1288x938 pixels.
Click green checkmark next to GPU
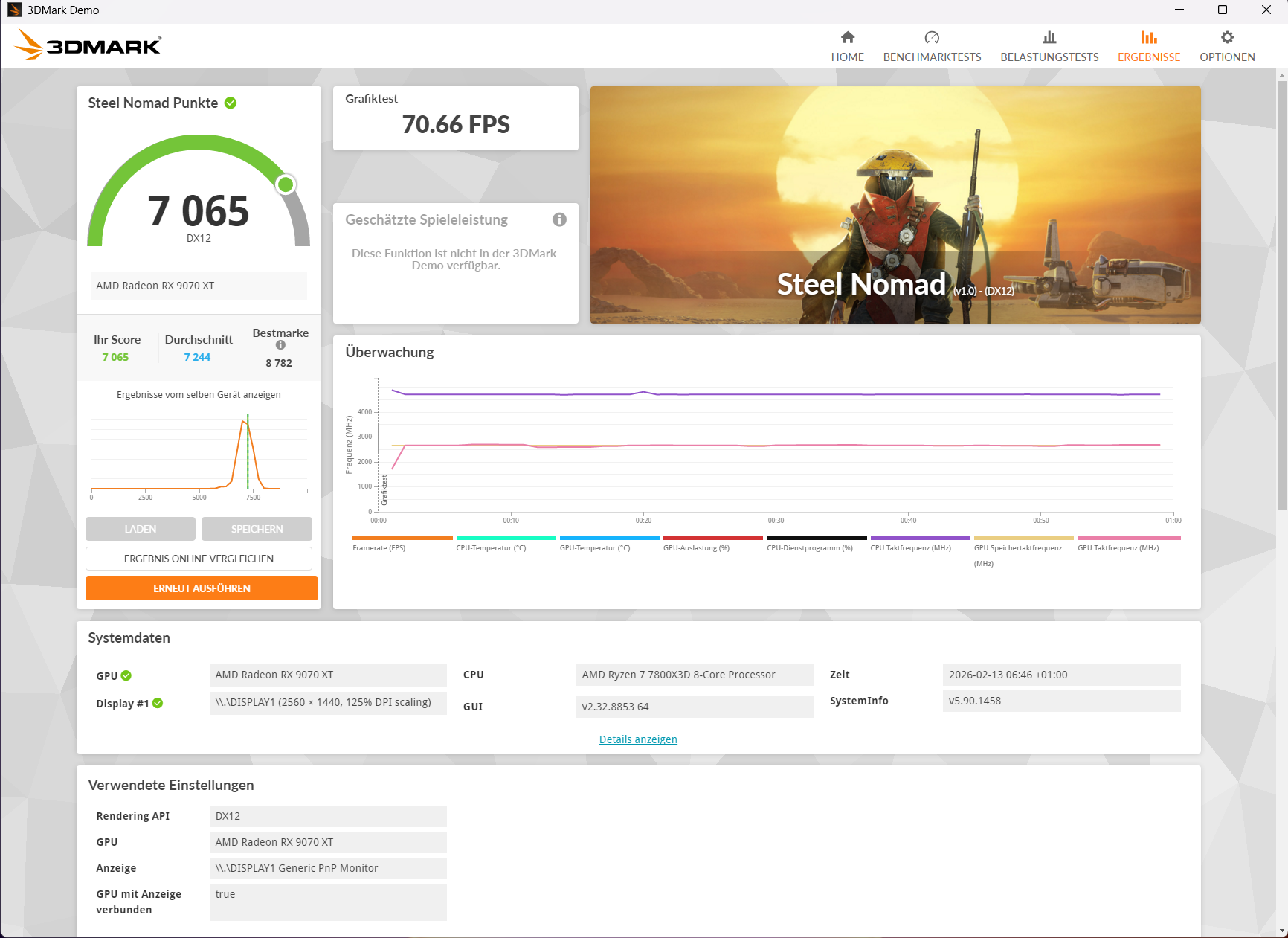(126, 675)
